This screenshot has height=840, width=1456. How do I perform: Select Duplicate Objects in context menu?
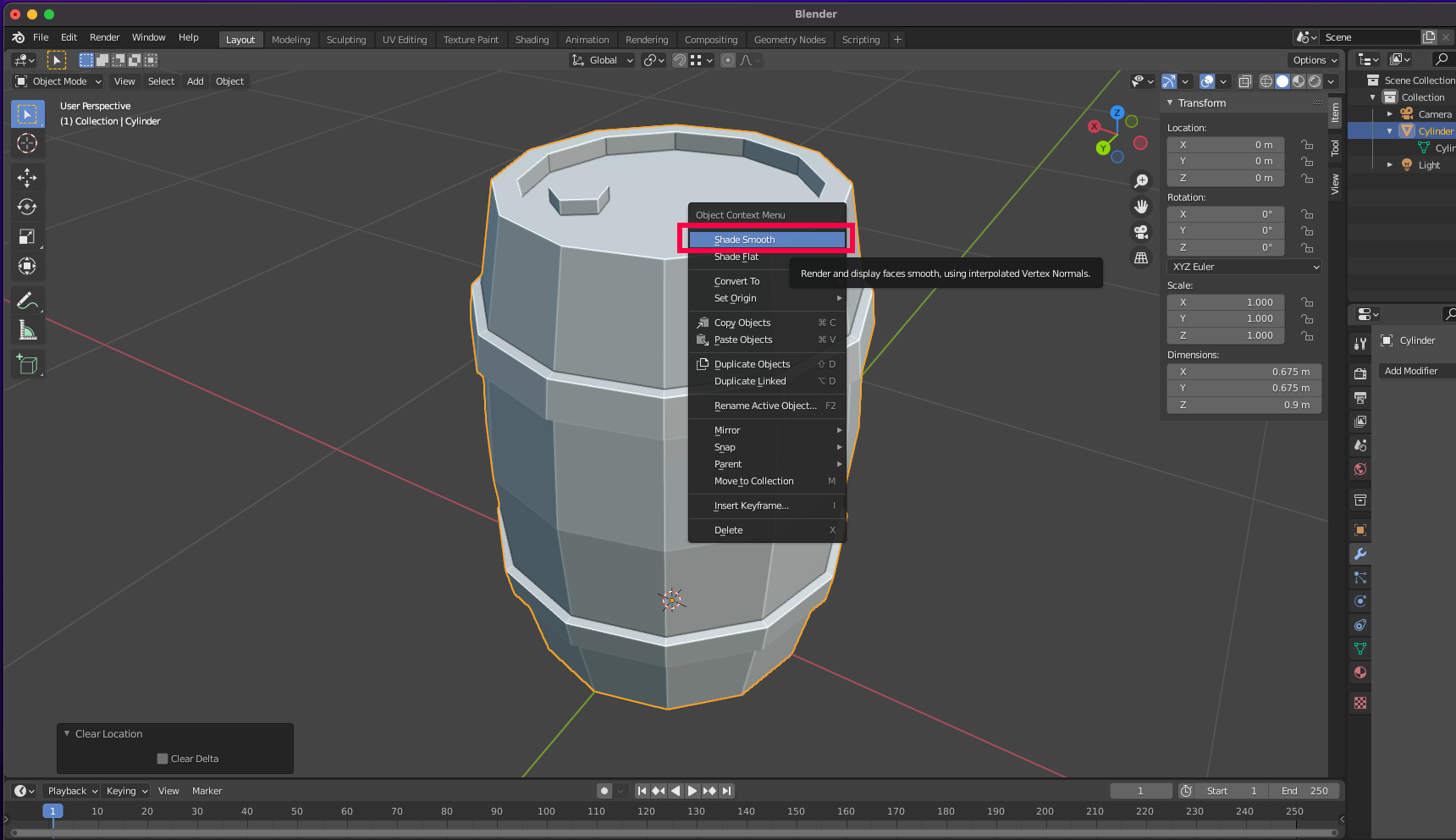(x=767, y=364)
